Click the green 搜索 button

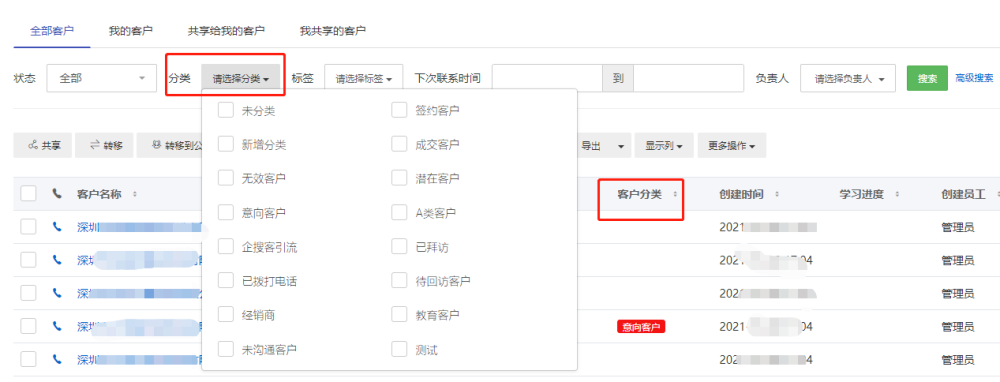pyautogui.click(x=927, y=78)
